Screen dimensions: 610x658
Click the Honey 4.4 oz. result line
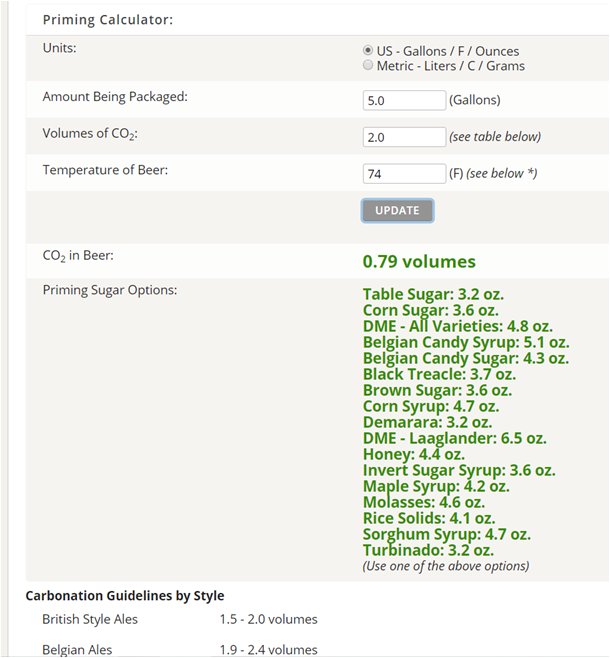[414, 454]
